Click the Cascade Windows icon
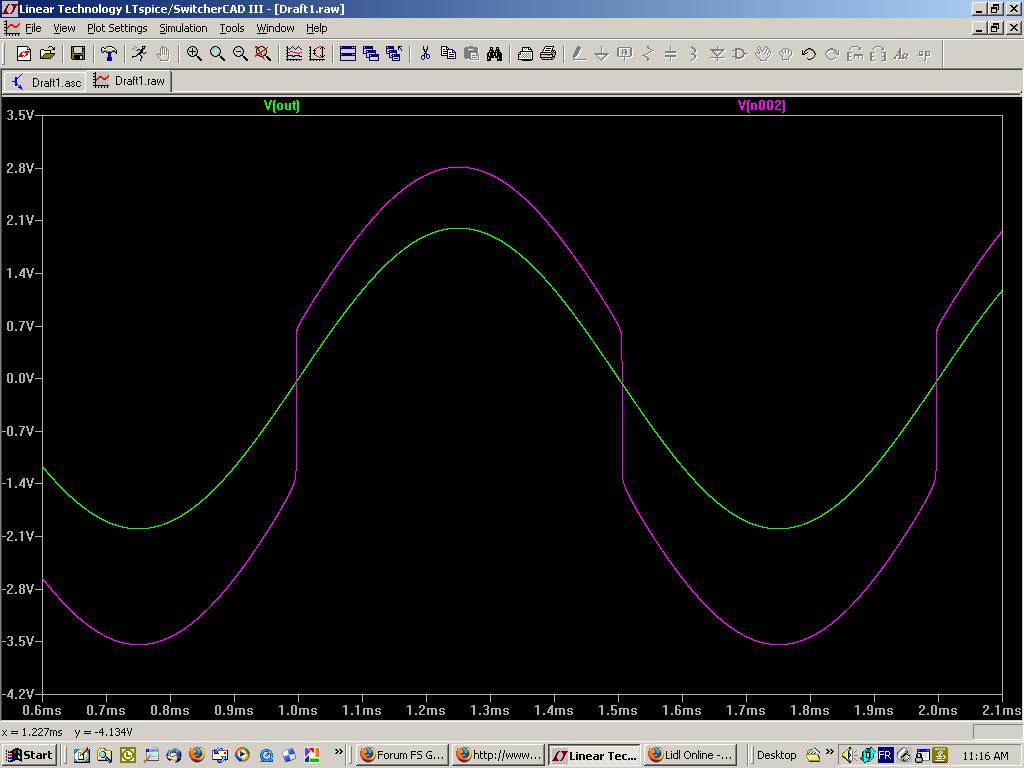This screenshot has width=1024, height=768. pos(371,54)
